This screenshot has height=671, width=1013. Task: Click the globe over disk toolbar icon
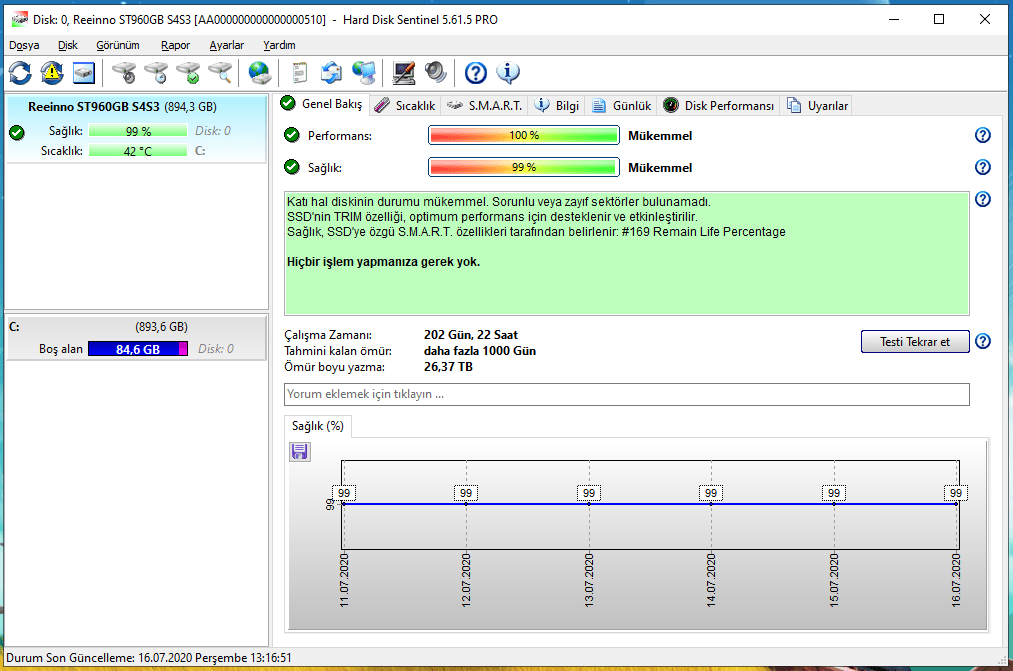pos(260,73)
